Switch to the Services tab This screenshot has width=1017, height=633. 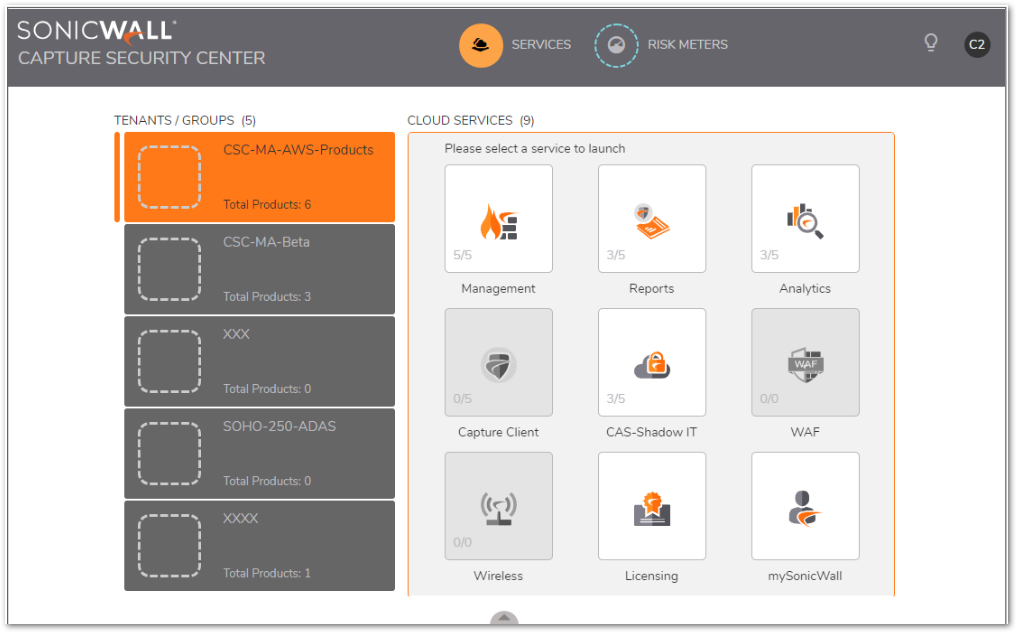516,45
